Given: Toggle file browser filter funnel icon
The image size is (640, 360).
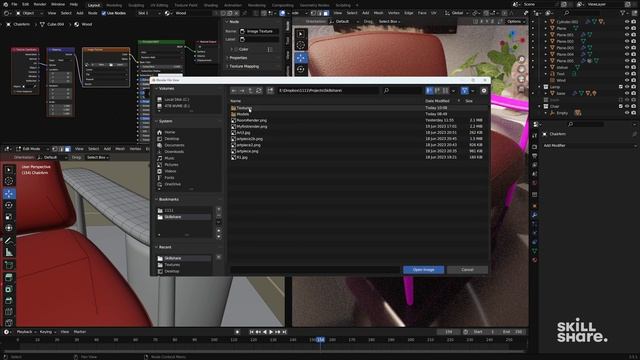Looking at the screenshot, I should point(464,91).
